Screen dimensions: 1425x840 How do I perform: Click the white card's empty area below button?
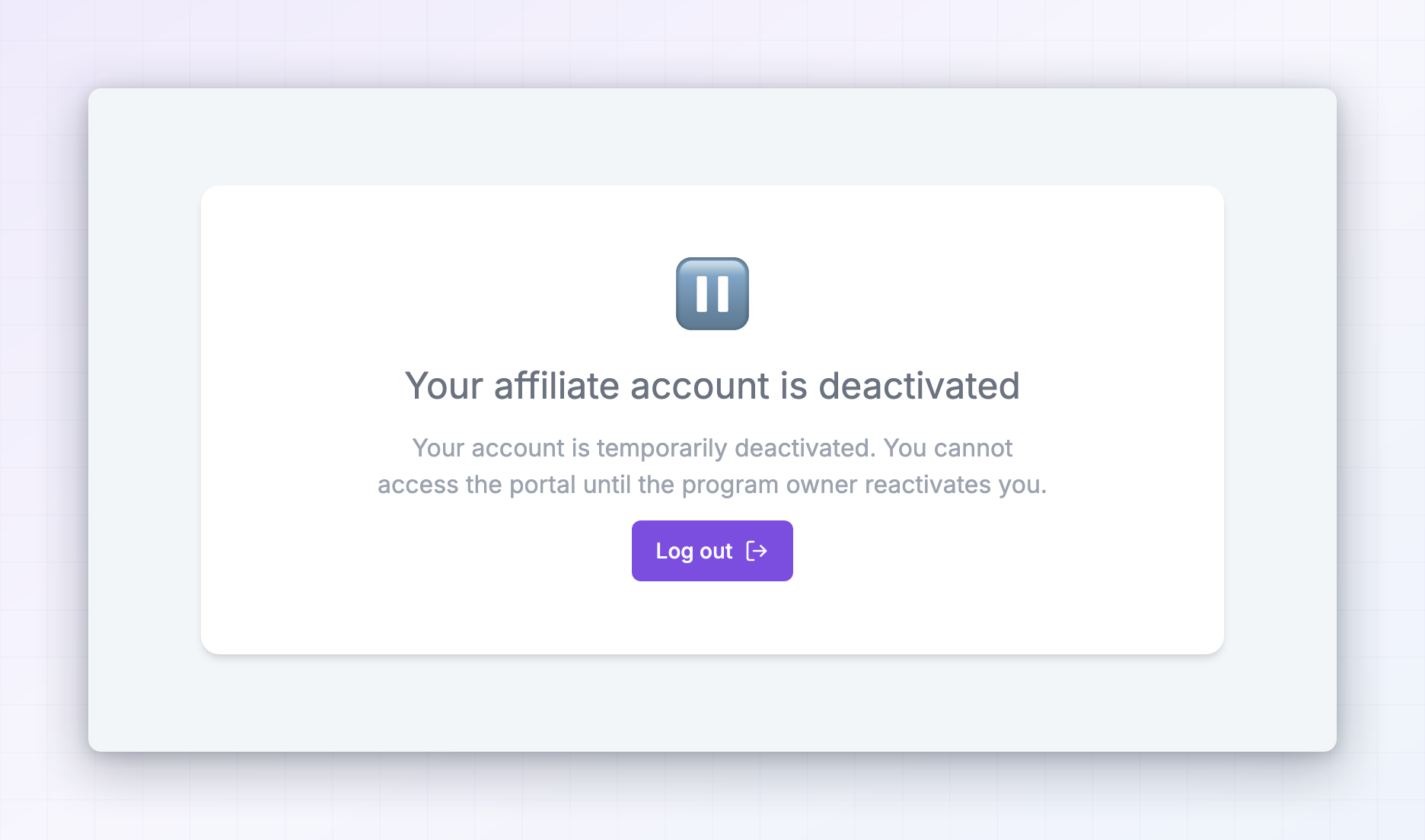712,618
